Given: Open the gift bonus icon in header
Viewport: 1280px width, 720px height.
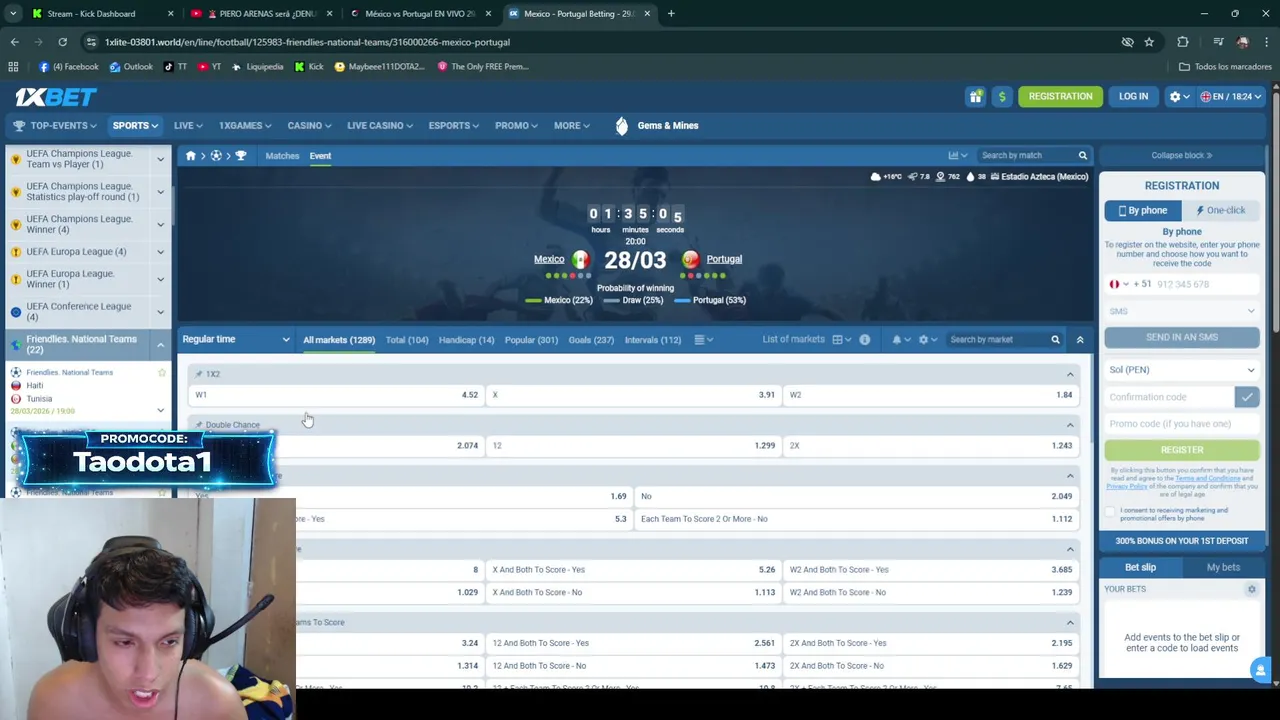Looking at the screenshot, I should pyautogui.click(x=975, y=96).
